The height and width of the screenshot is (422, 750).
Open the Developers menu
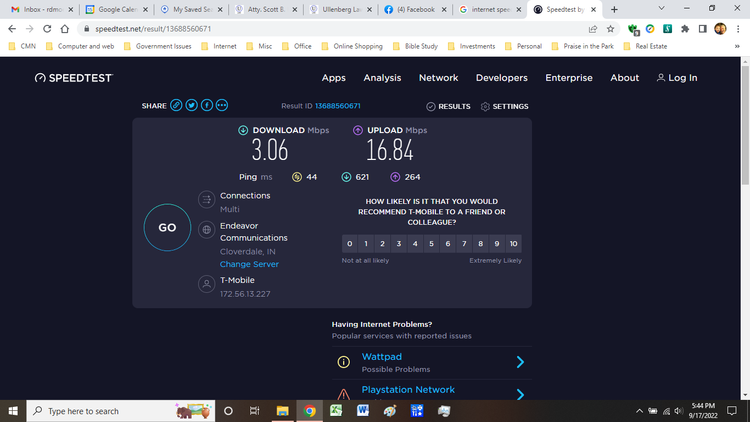(502, 78)
